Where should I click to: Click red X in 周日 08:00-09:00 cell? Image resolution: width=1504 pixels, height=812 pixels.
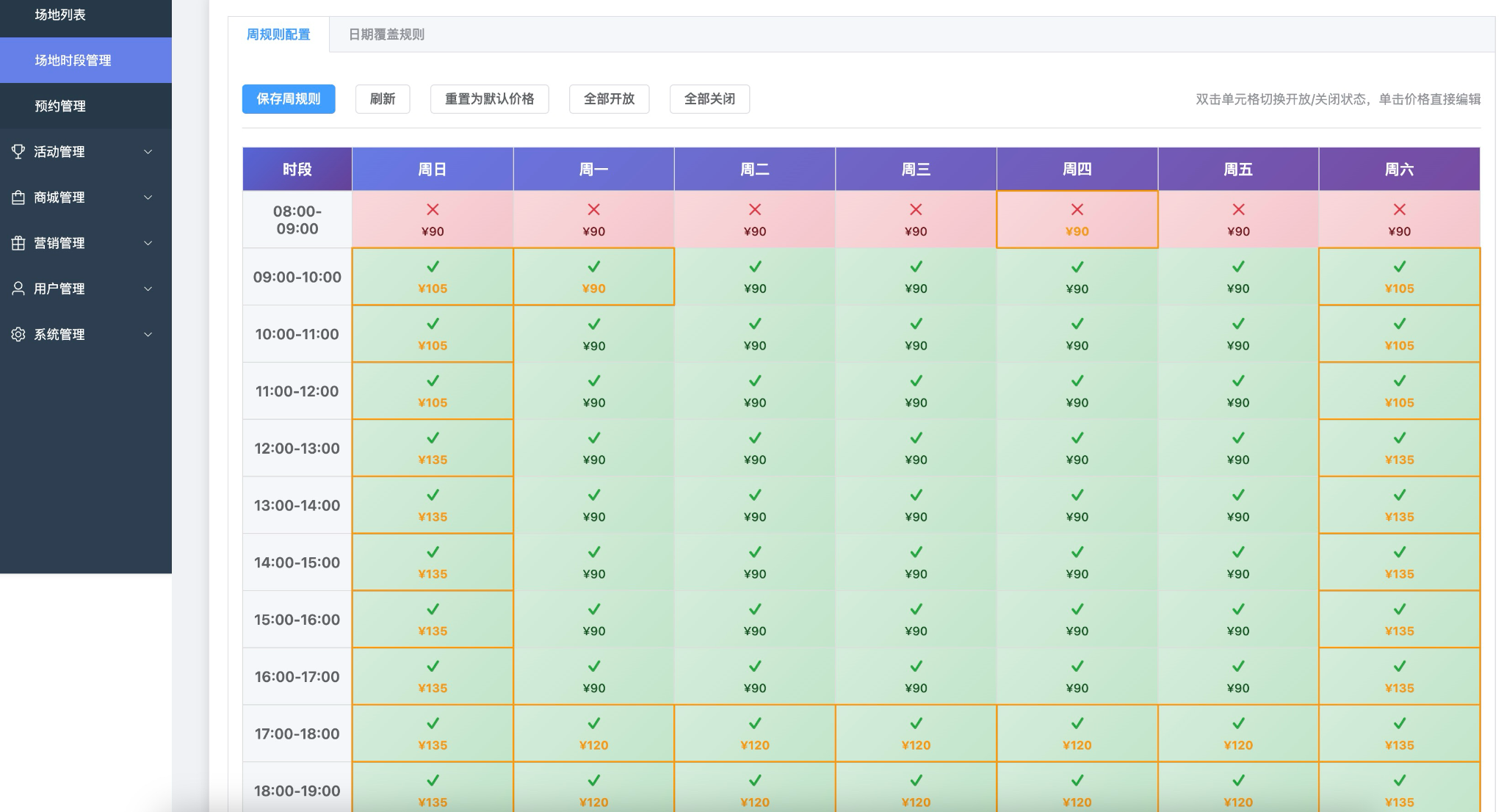pyautogui.click(x=433, y=210)
